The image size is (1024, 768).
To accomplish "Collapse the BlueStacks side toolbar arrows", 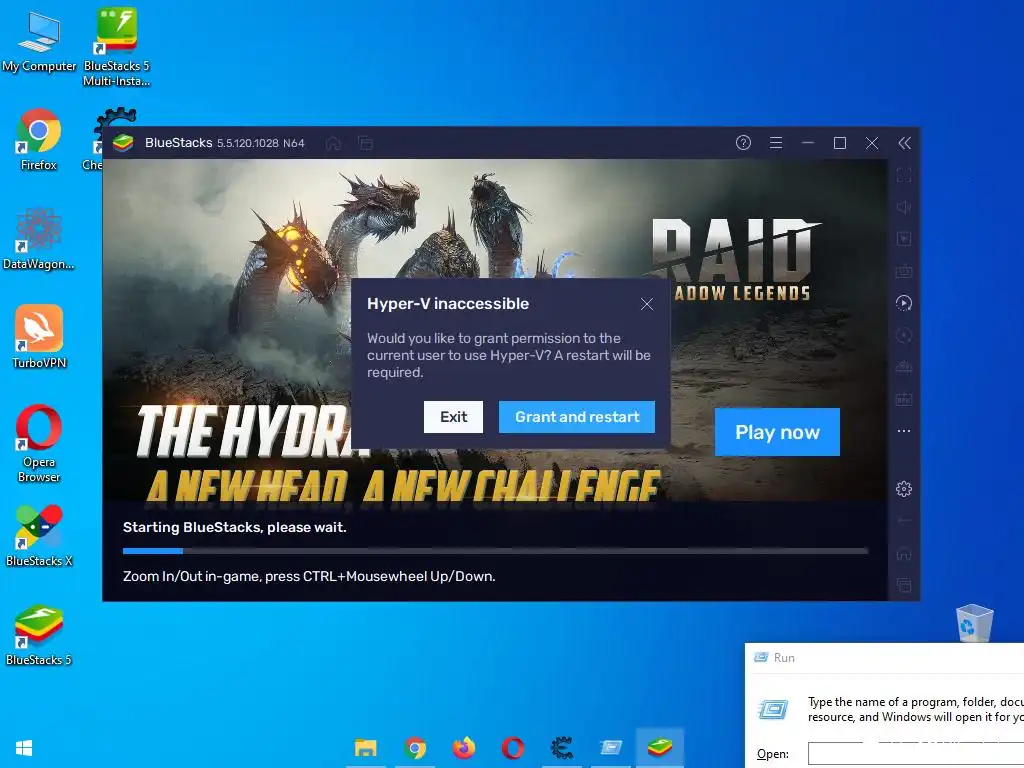I will point(904,143).
